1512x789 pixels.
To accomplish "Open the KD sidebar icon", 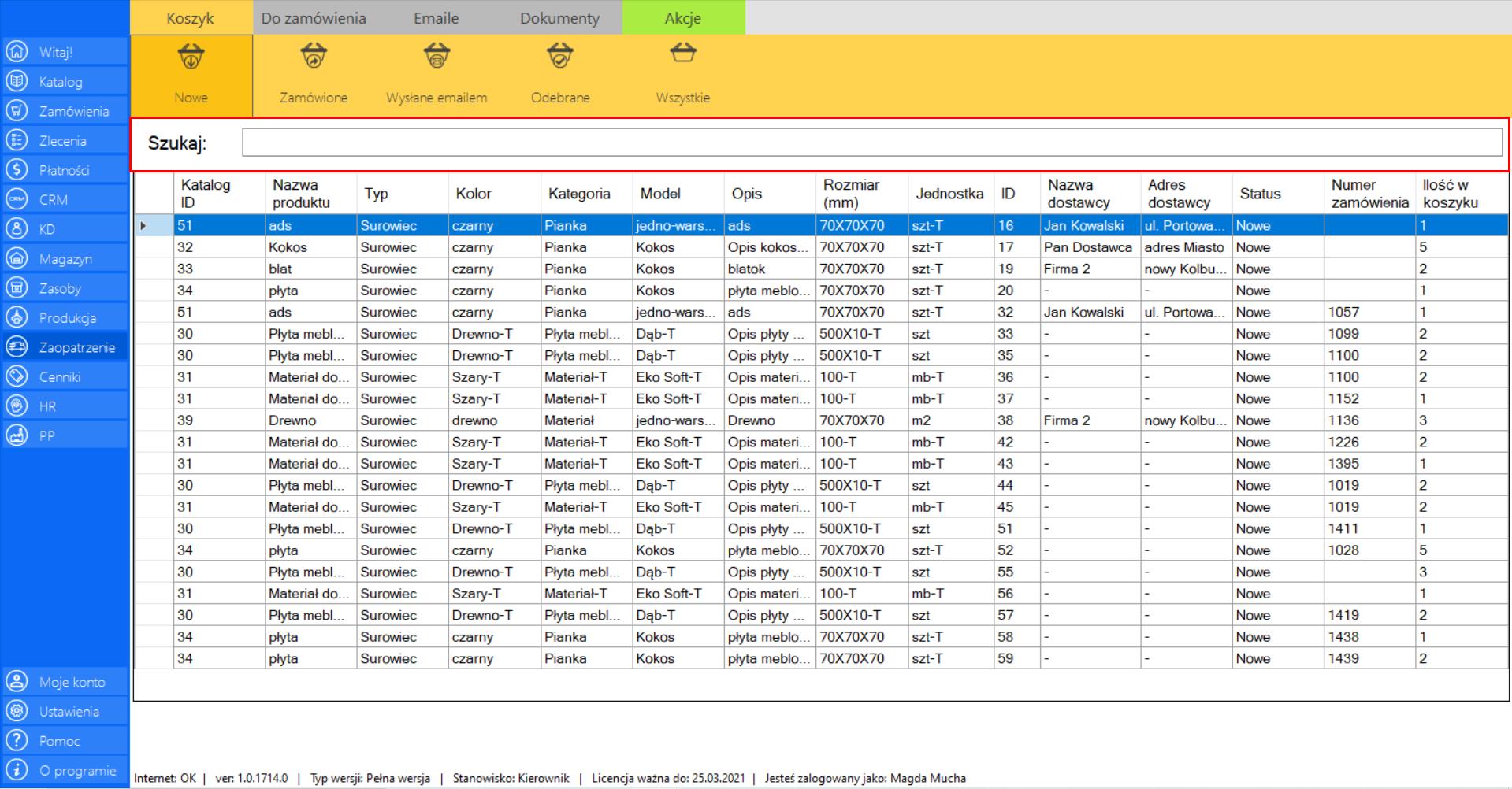I will point(17,229).
